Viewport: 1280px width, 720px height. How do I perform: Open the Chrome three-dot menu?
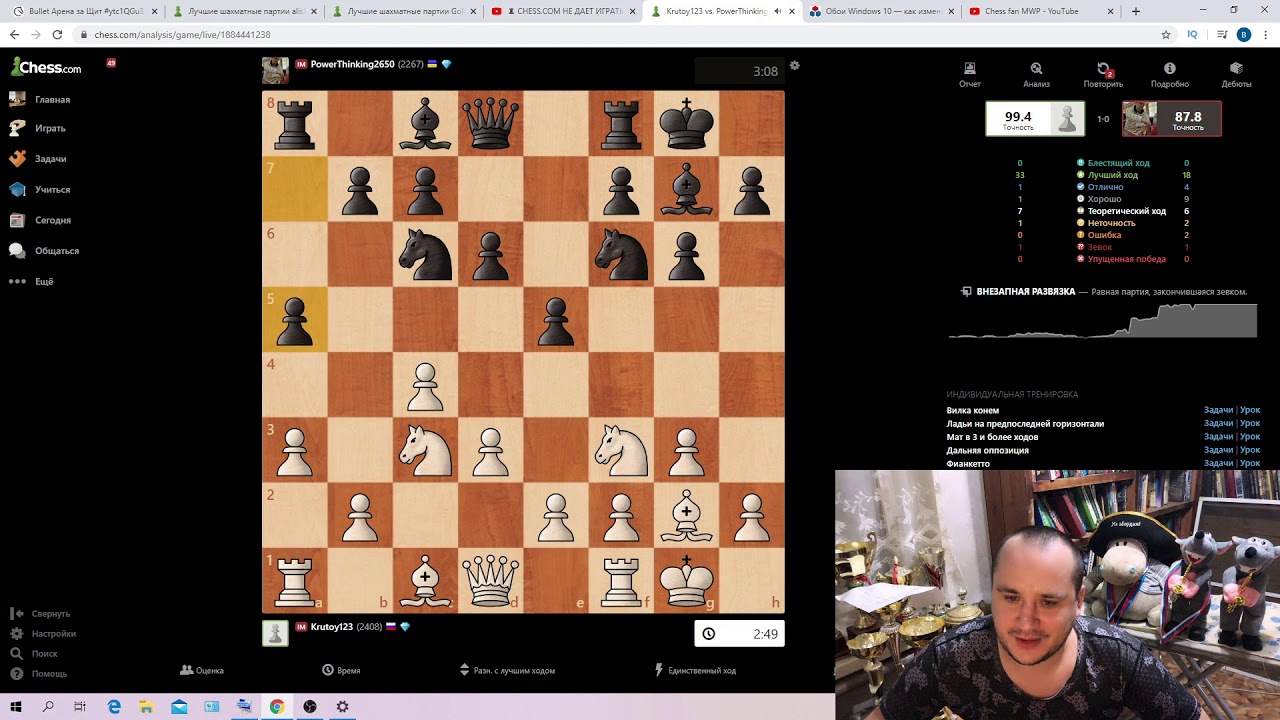coord(1265,34)
